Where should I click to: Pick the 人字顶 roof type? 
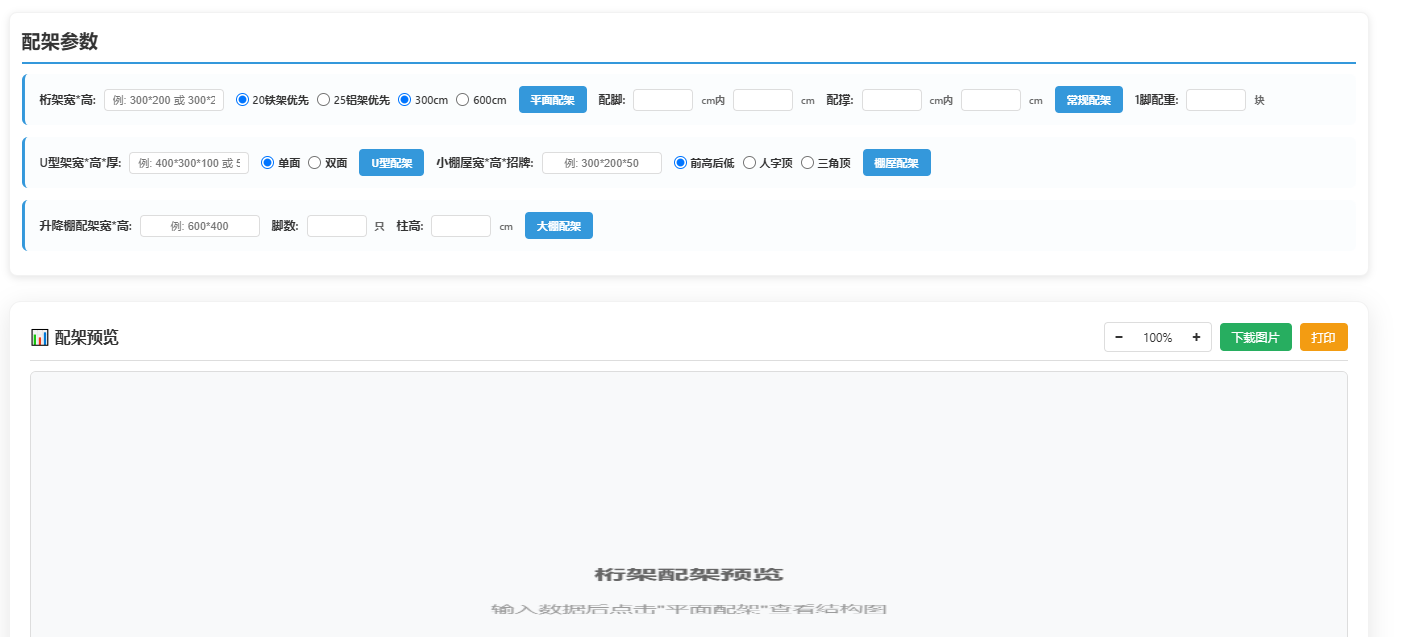click(x=749, y=163)
